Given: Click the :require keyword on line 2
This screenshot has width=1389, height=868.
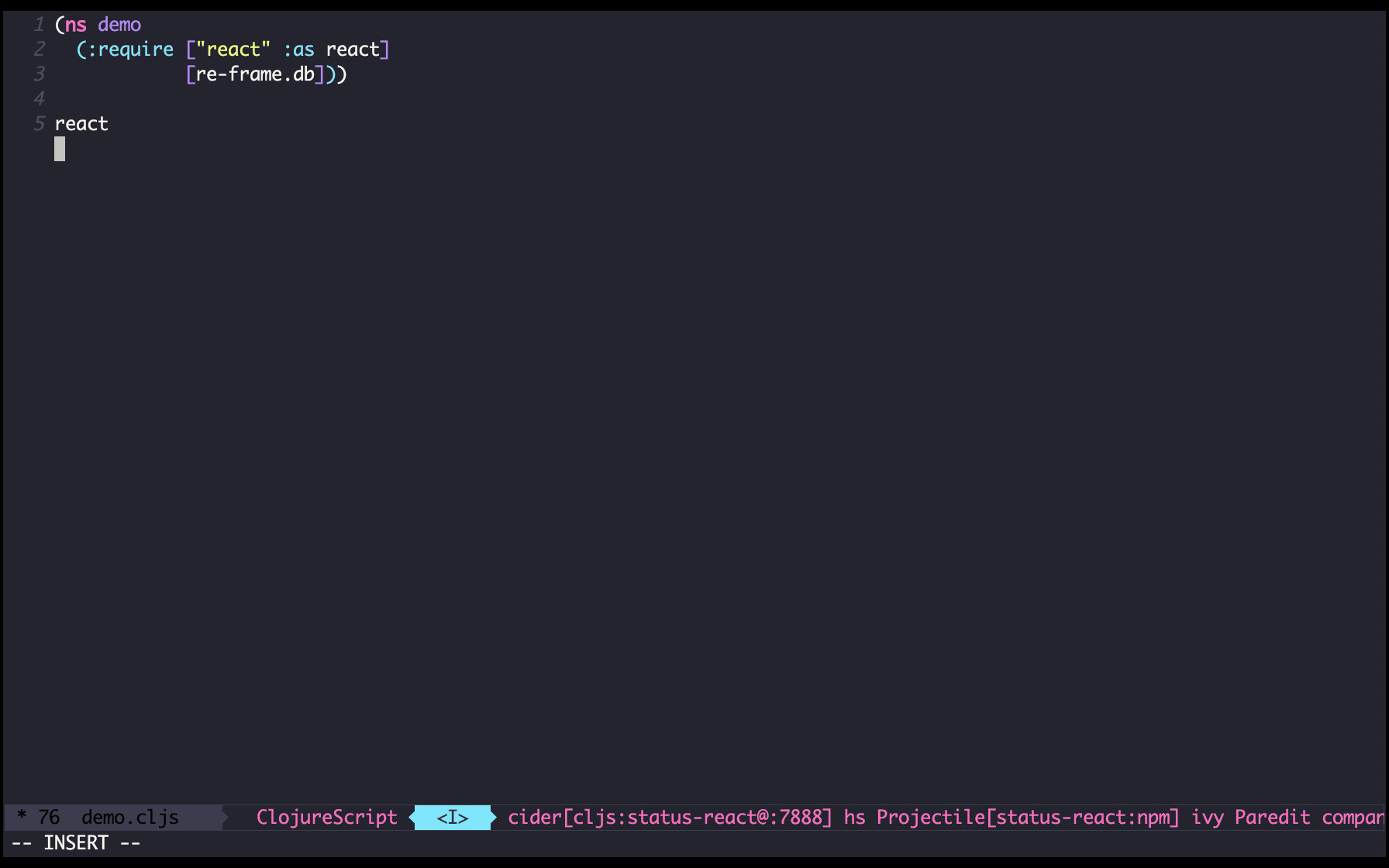Looking at the screenshot, I should 130,50.
